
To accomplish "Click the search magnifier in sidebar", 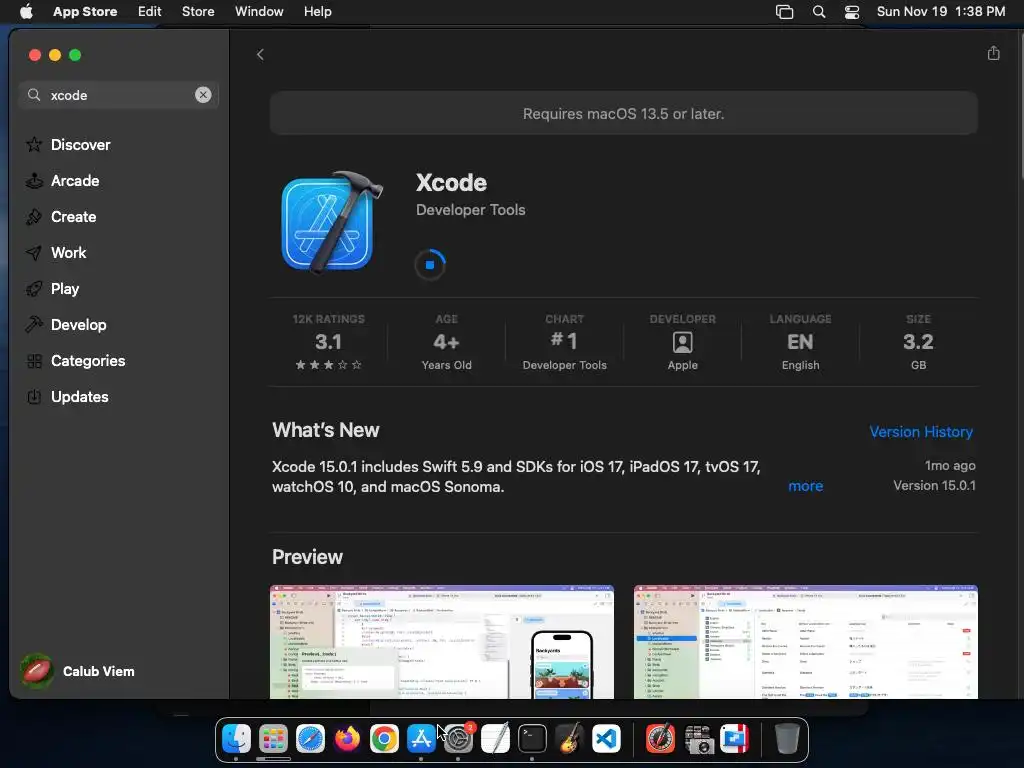I will (34, 95).
